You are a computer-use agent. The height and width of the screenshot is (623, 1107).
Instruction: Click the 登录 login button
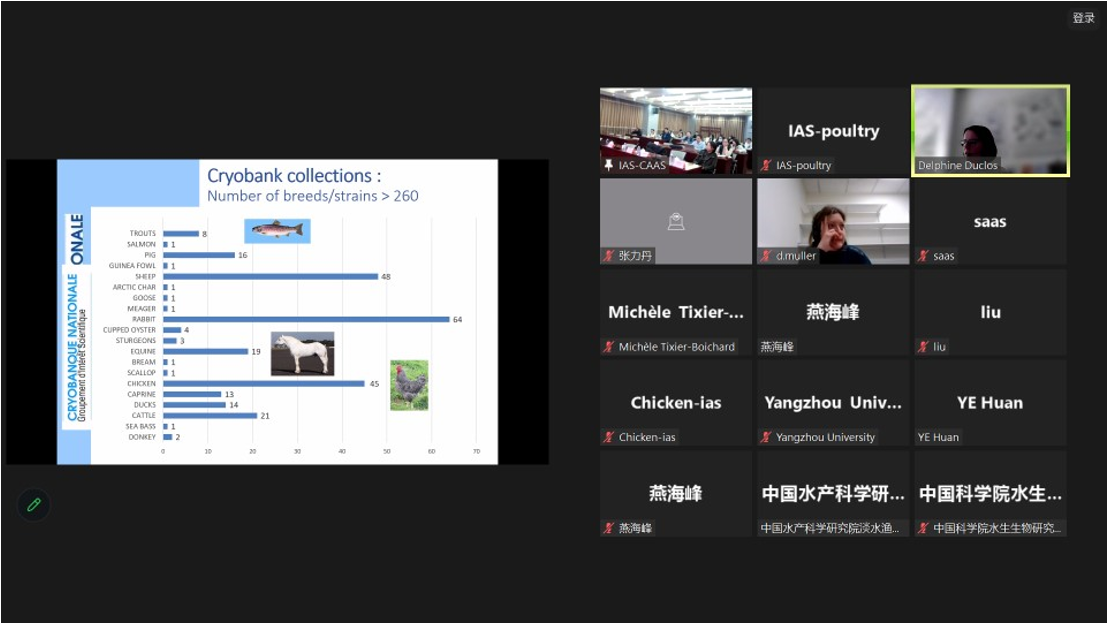click(x=1084, y=18)
